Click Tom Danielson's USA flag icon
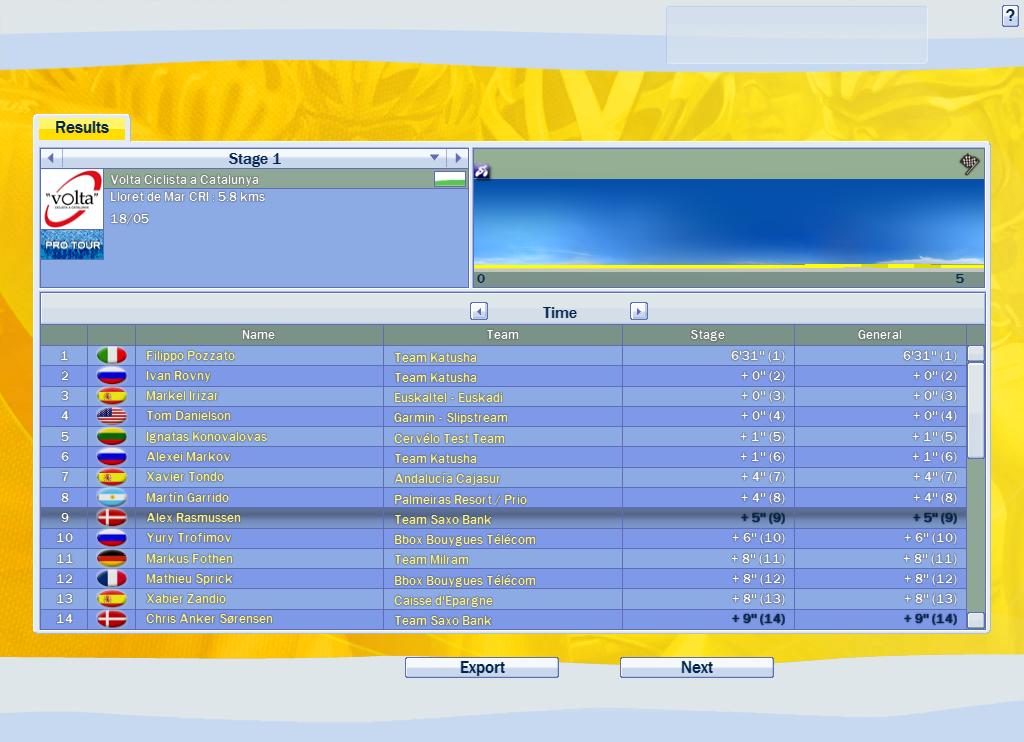Image resolution: width=1024 pixels, height=742 pixels. click(111, 416)
